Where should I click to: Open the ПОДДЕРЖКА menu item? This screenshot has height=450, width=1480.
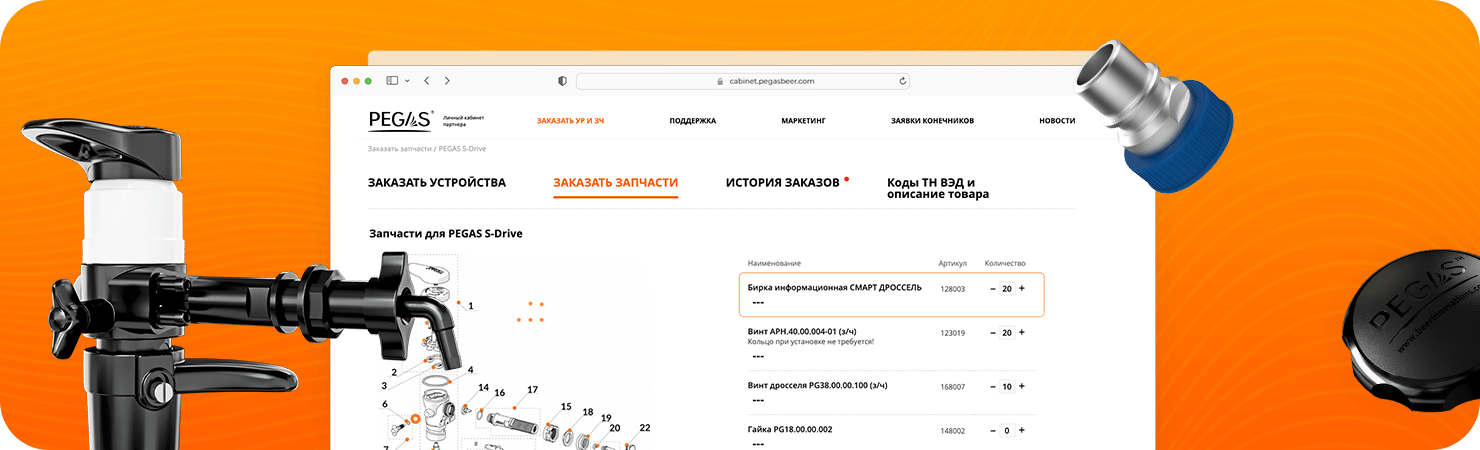(x=693, y=121)
